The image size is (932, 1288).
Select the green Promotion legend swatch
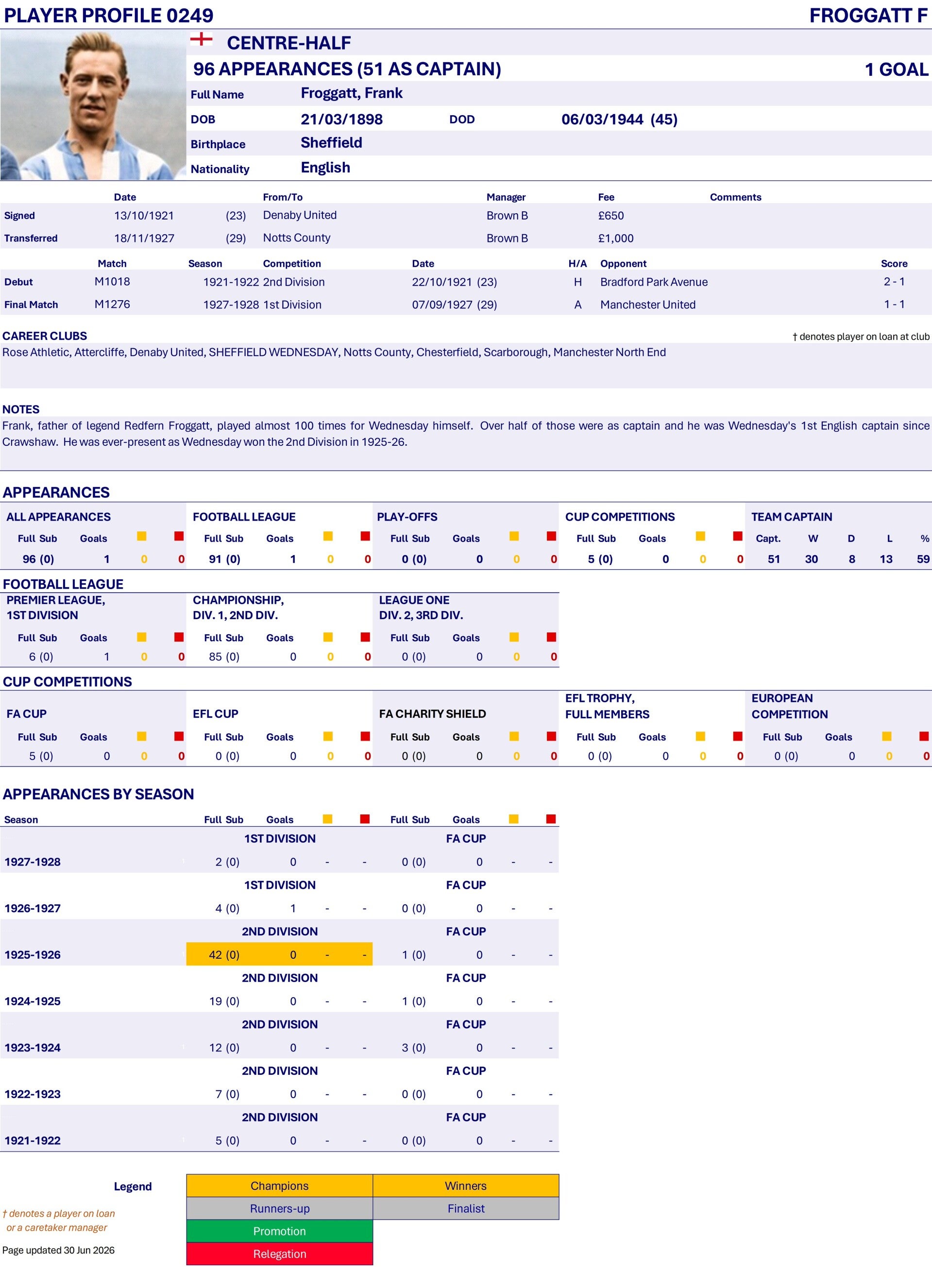point(279,1231)
